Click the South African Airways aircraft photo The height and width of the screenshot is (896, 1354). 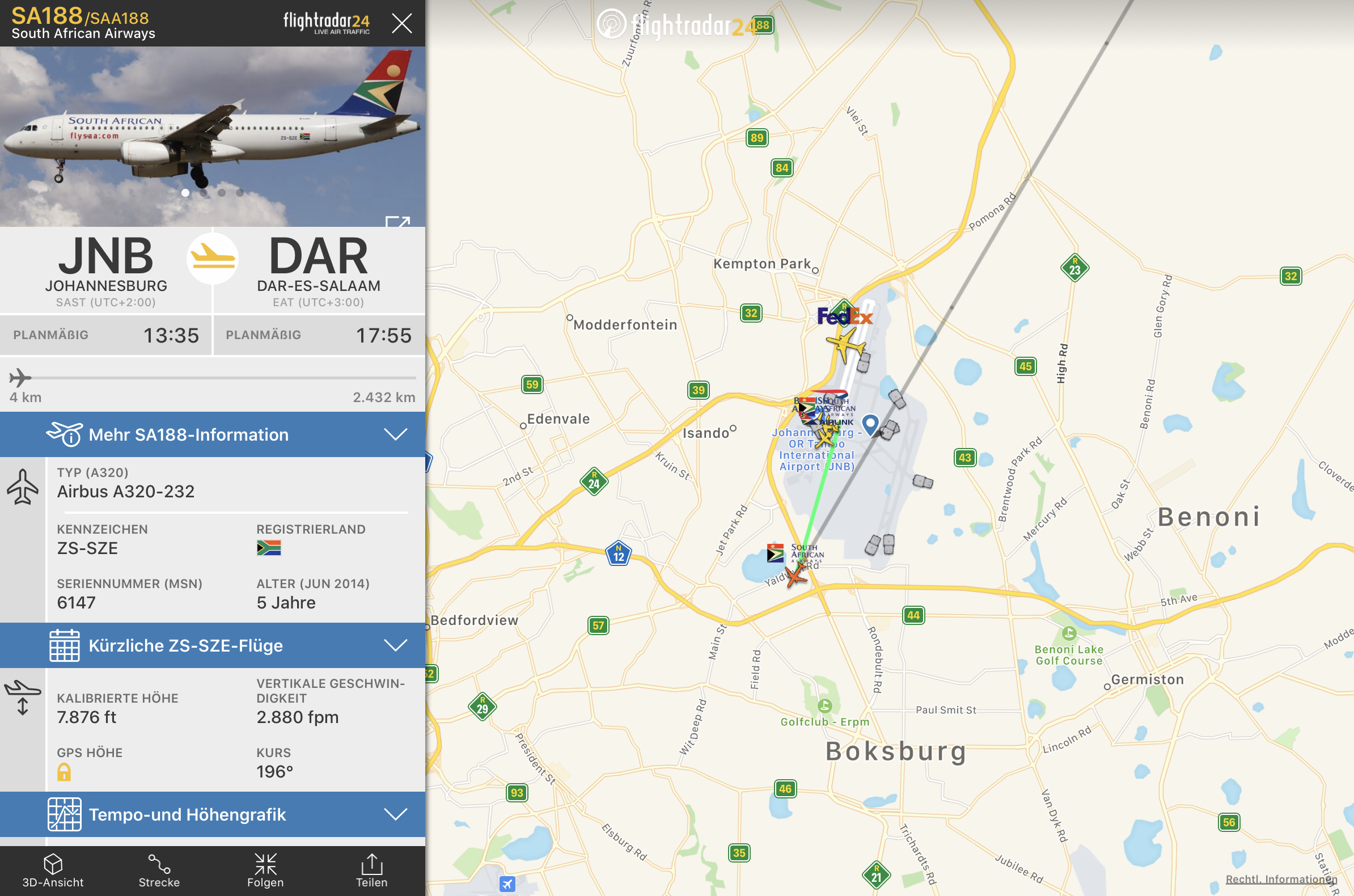click(x=213, y=136)
